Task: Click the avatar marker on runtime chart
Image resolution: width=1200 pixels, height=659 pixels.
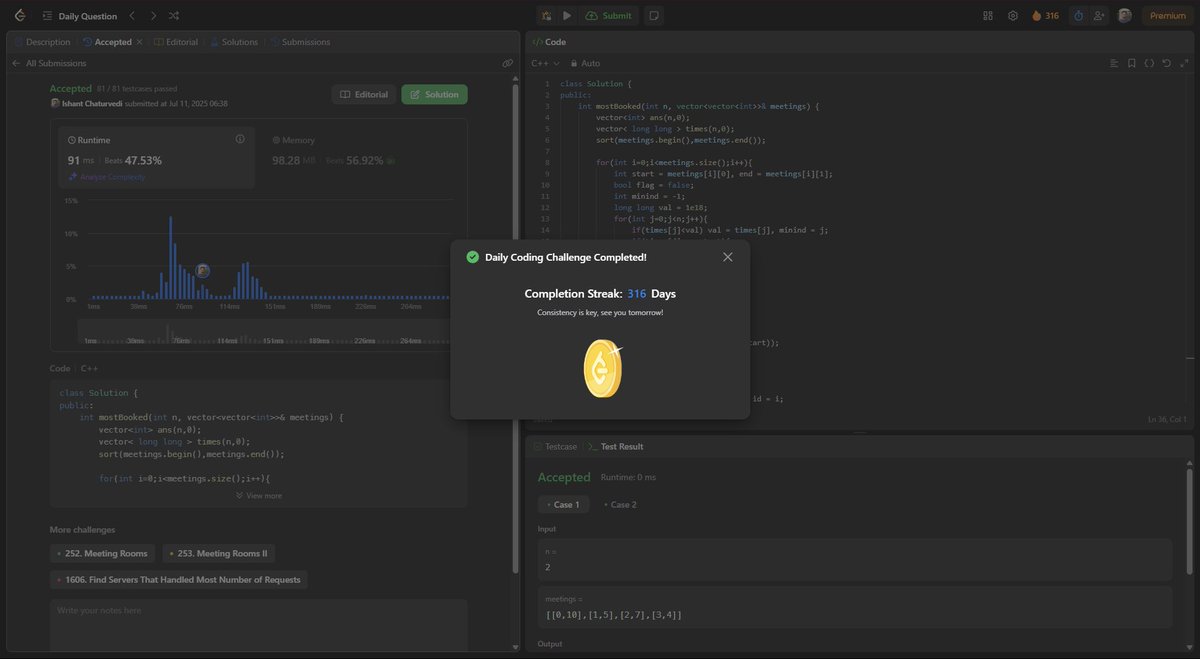Action: (x=203, y=271)
